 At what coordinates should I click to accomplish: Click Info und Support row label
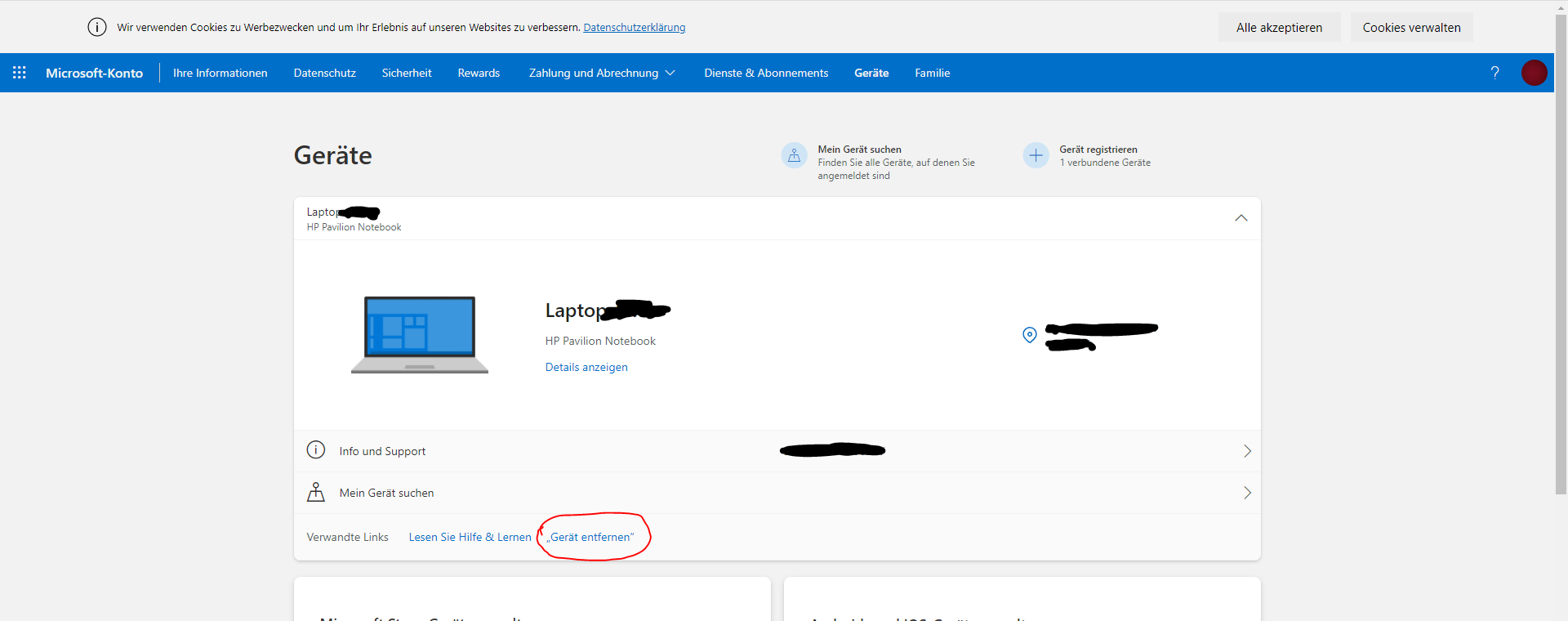pyautogui.click(x=382, y=451)
